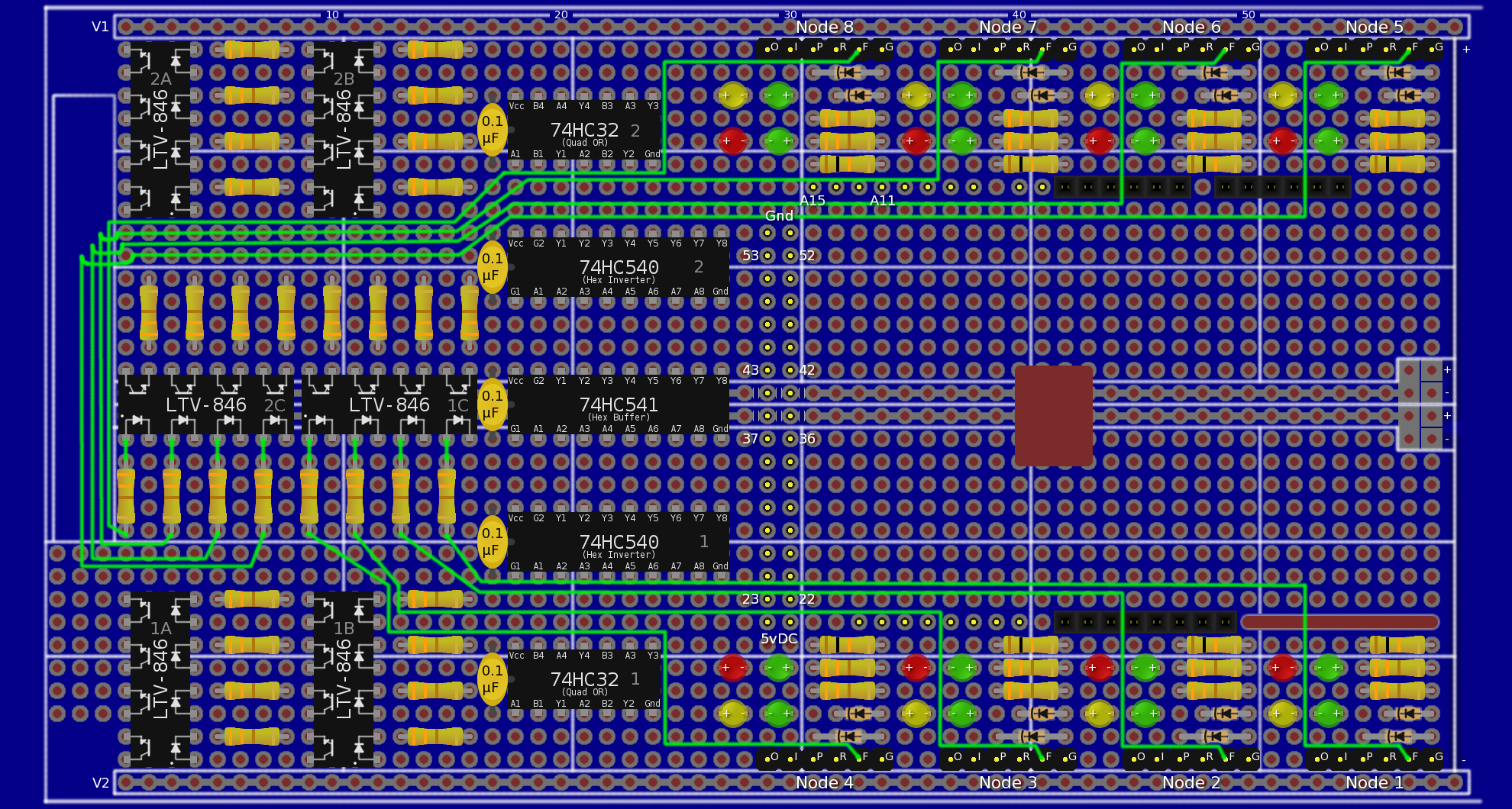Select the LTV-846 optocoupler labeled 1B

[344, 679]
